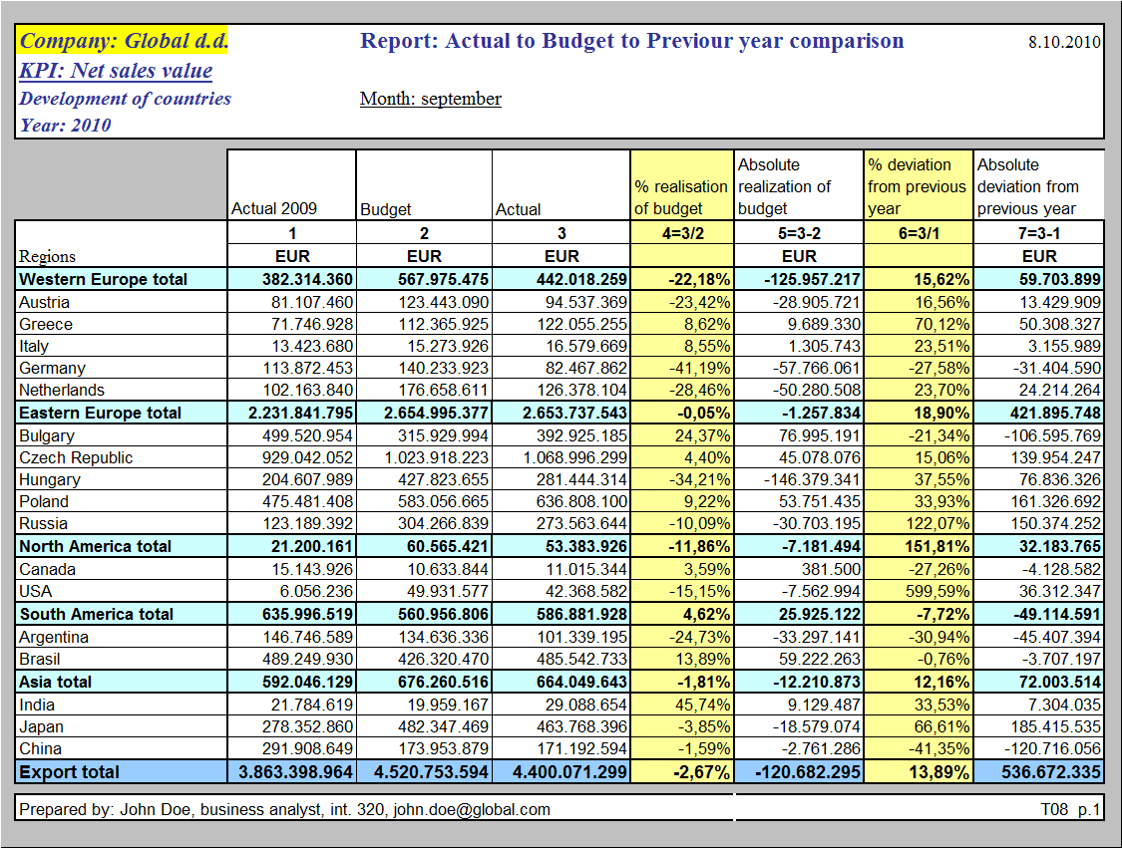Select Japan's absolute deviation value
Viewport: 1122px width, 848px height.
tap(1035, 726)
